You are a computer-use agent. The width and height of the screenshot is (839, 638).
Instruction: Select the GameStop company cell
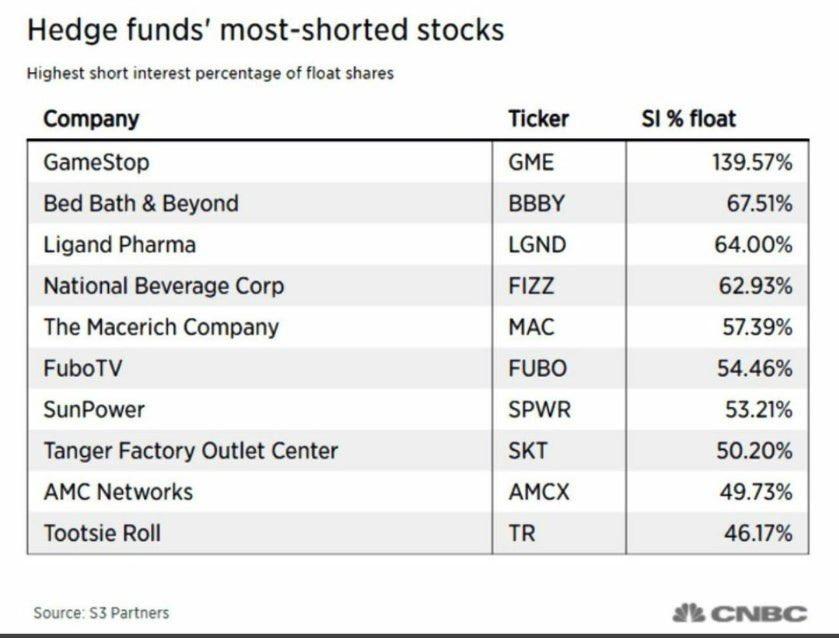[96, 163]
